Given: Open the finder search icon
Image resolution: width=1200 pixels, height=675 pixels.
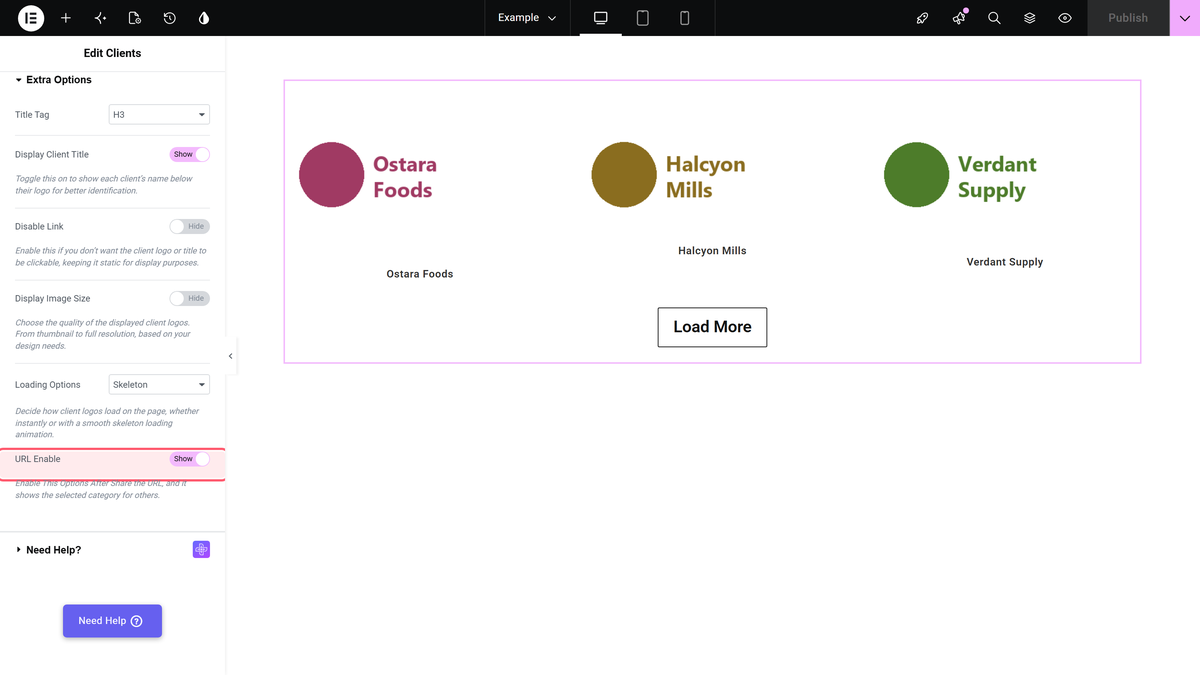Looking at the screenshot, I should (x=994, y=18).
